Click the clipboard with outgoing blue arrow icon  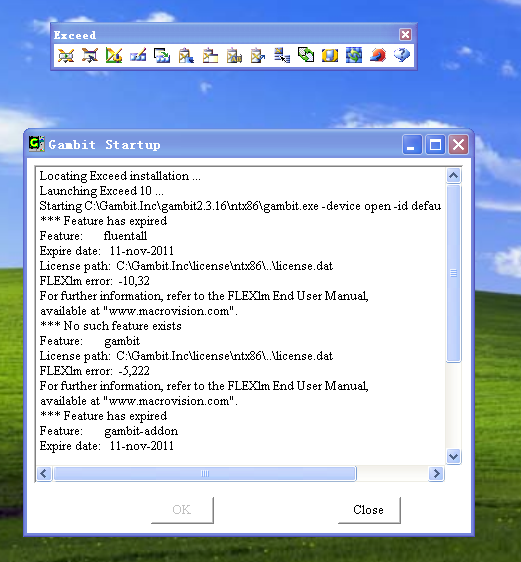[258, 56]
